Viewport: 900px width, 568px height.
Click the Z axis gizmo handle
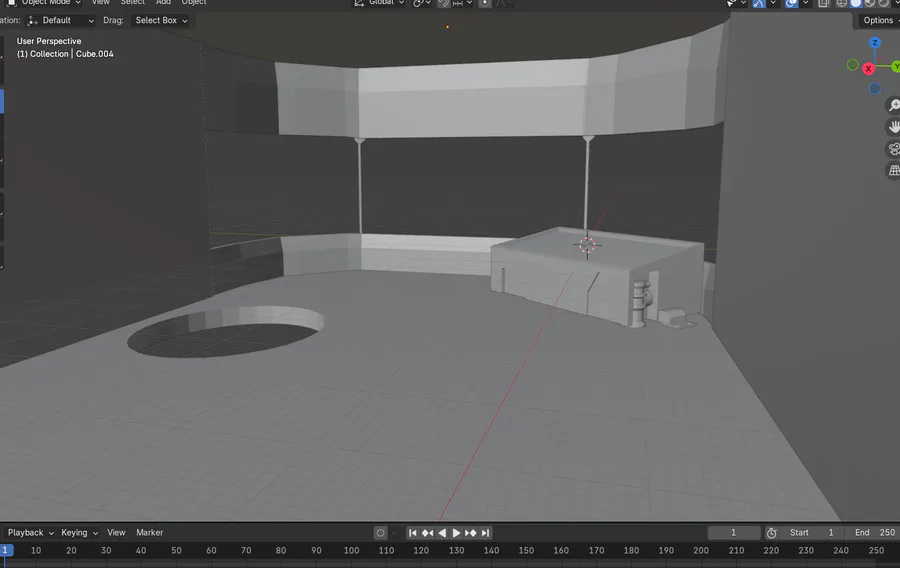pos(875,42)
